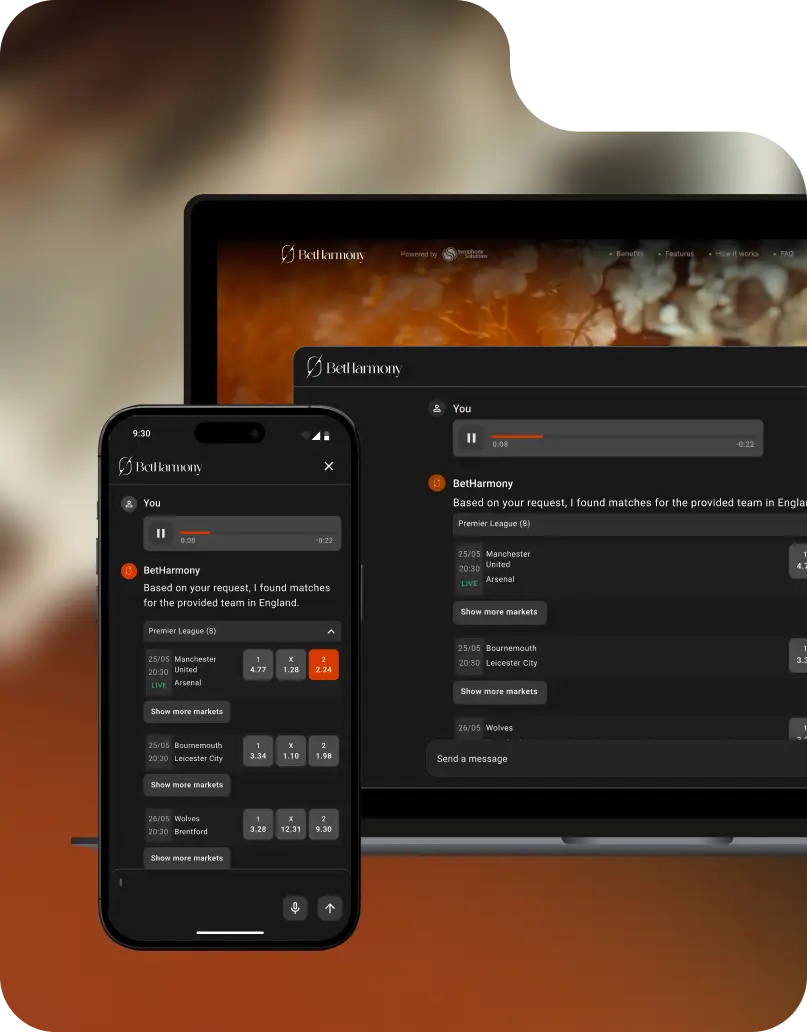Image resolution: width=807 pixels, height=1032 pixels.
Task: Click the LIVE label on the laptop match
Action: tap(469, 584)
